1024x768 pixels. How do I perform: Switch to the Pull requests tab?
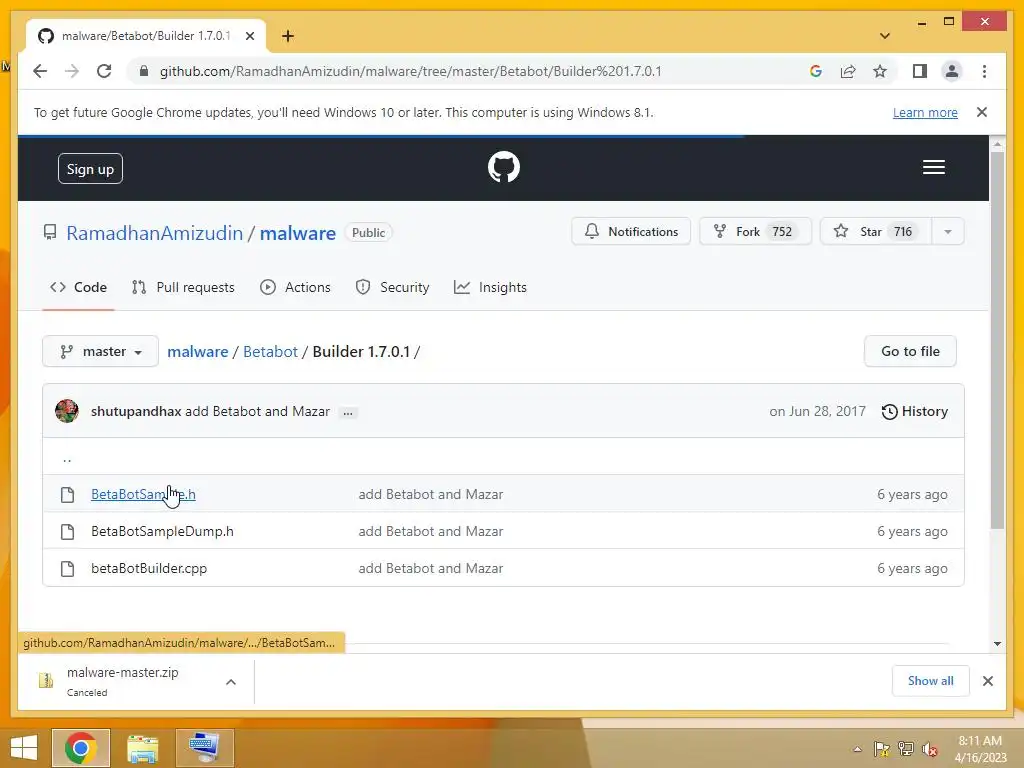pos(183,287)
